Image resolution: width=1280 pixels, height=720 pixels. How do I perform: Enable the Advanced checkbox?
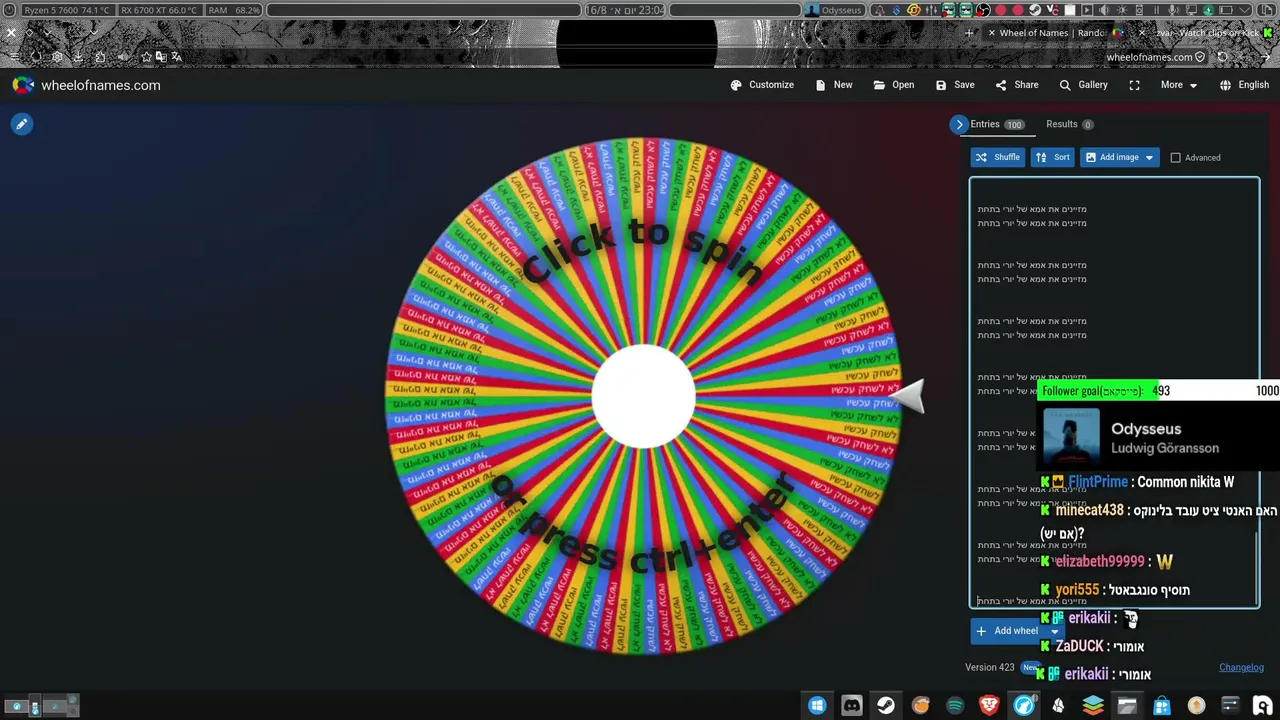[x=1176, y=157]
